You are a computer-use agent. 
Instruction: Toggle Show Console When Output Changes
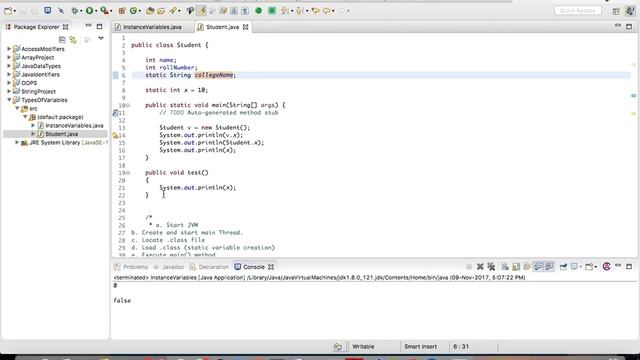click(538, 267)
